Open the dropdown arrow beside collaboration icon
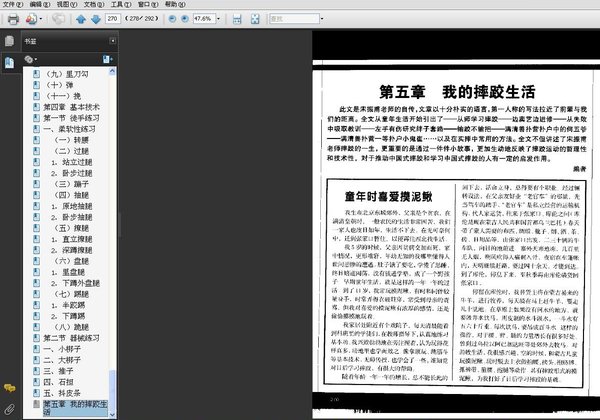The image size is (600, 420). point(41,19)
